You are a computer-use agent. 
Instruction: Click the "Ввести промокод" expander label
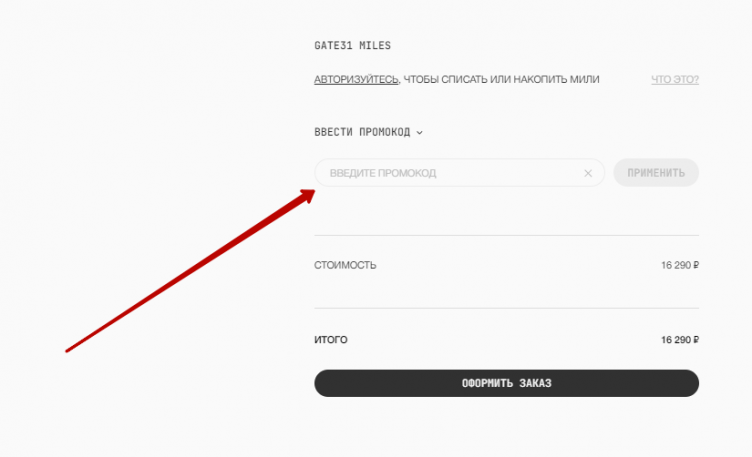point(362,132)
